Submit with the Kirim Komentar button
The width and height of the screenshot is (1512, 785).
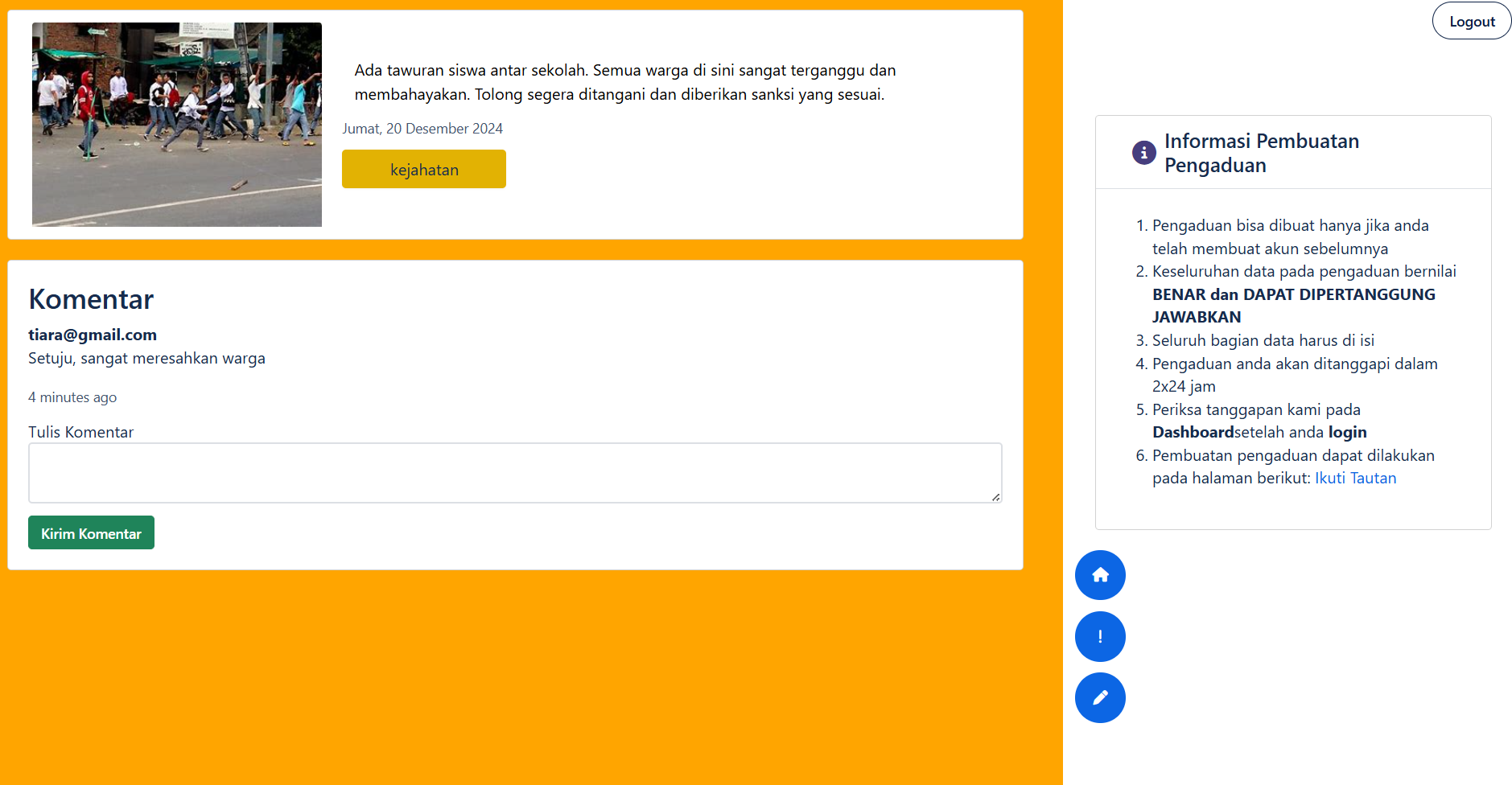pyautogui.click(x=91, y=533)
